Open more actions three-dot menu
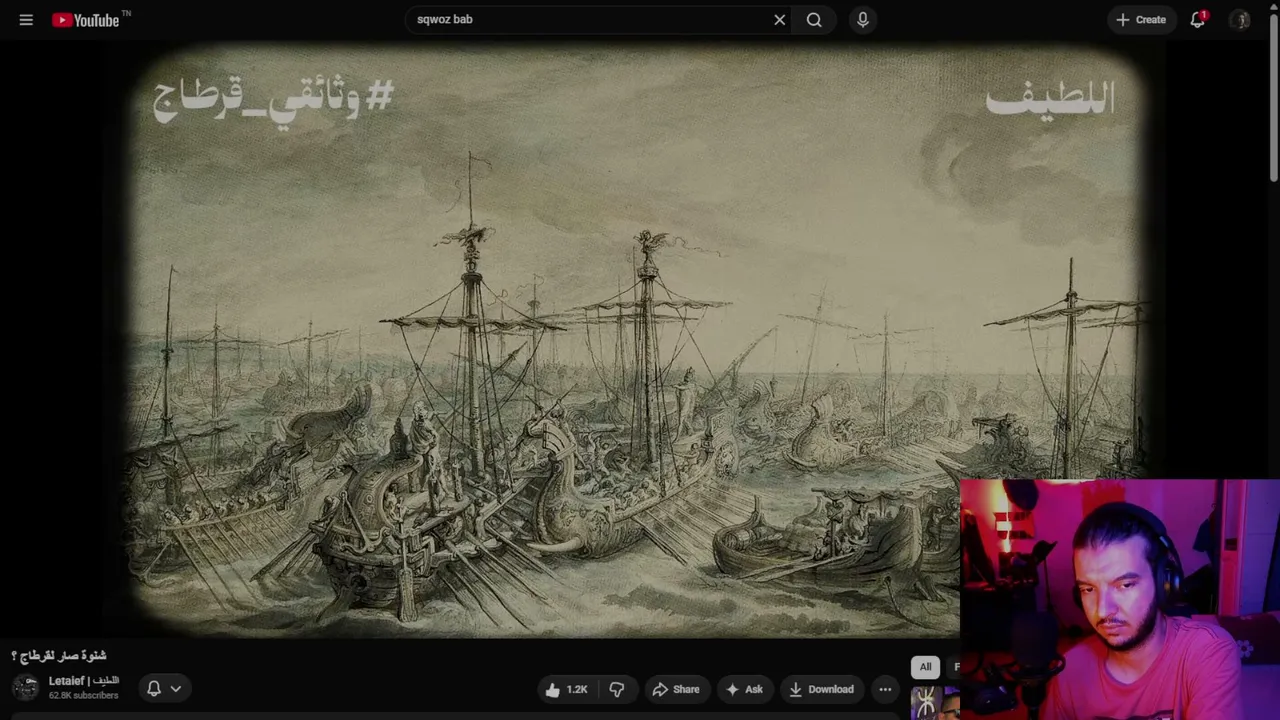Viewport: 1280px width, 720px height. click(885, 689)
